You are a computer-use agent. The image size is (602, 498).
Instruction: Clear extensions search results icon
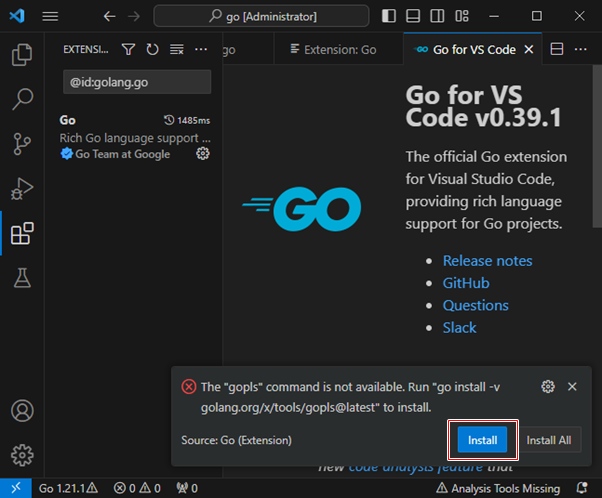pyautogui.click(x=177, y=49)
